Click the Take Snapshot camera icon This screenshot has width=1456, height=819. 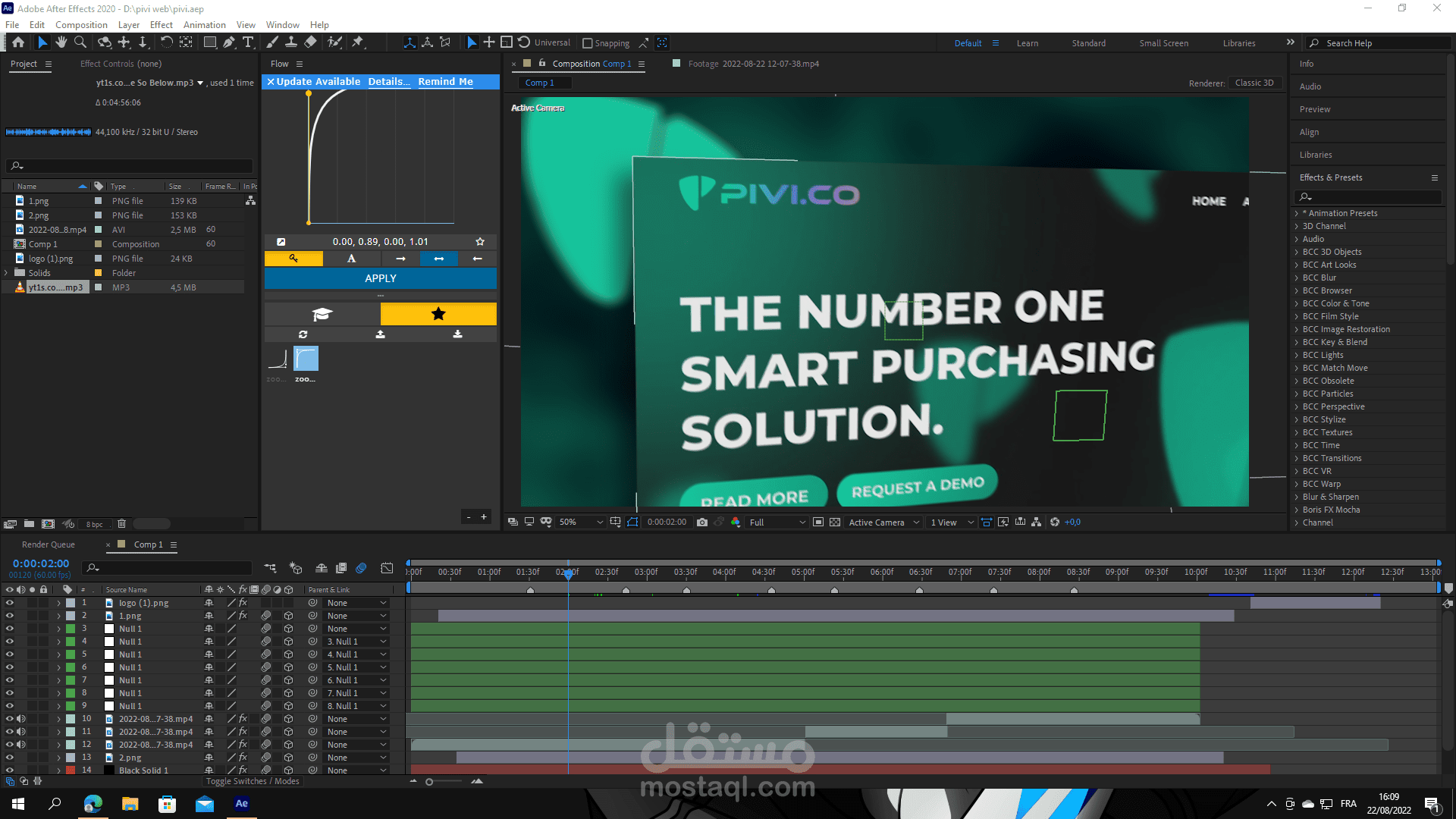coord(702,522)
